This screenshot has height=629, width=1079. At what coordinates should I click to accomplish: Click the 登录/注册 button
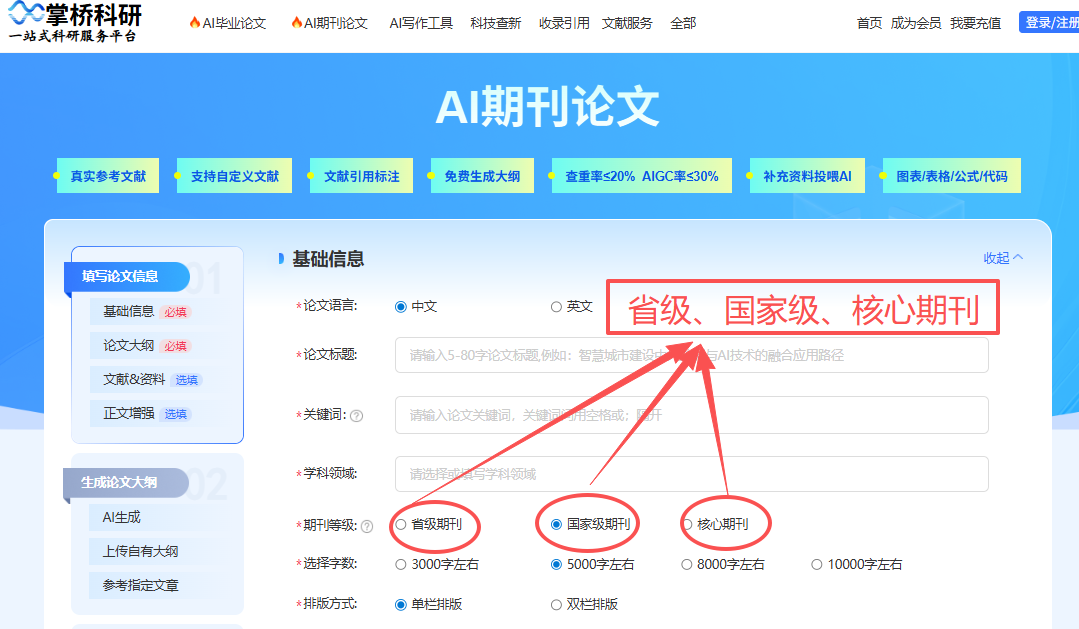(x=1049, y=23)
